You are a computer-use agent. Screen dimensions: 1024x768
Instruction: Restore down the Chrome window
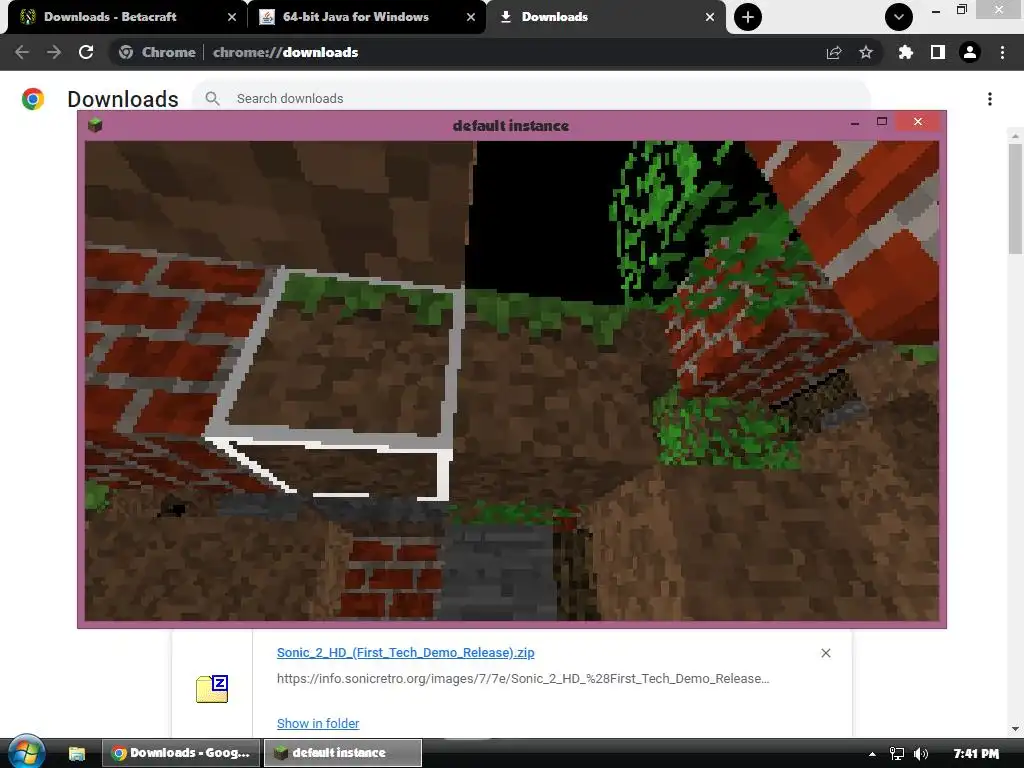point(962,9)
